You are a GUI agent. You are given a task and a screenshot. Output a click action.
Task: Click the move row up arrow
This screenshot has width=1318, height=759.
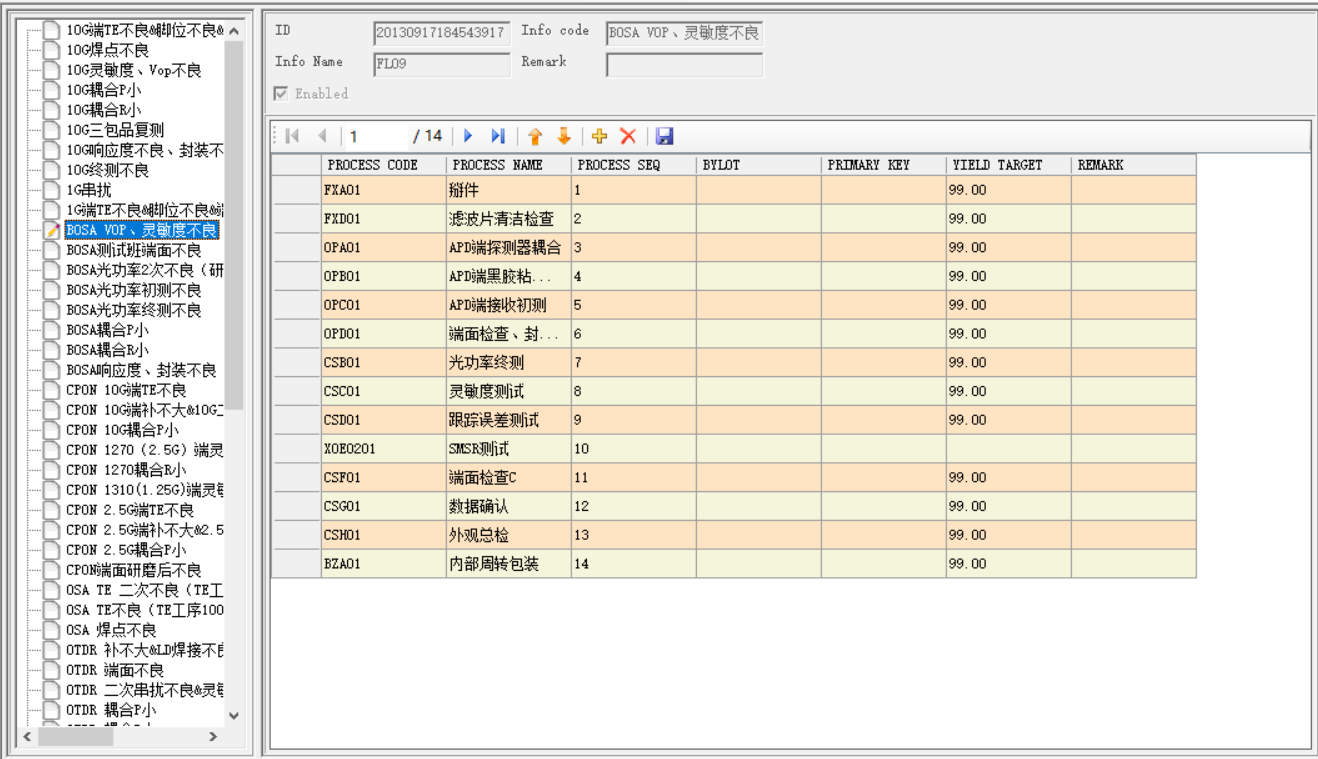[x=535, y=136]
